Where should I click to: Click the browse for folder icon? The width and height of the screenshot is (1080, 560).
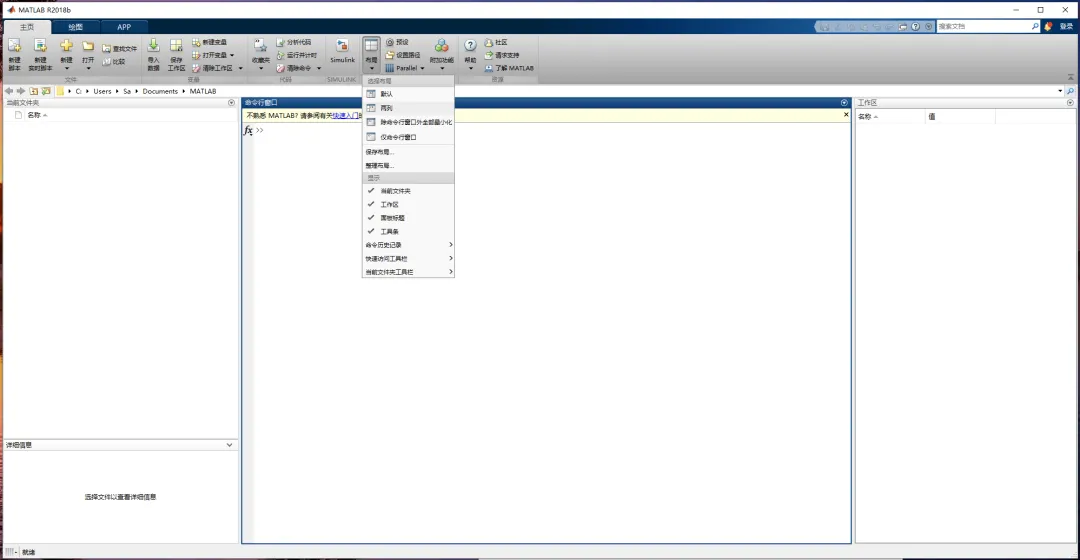coord(46,91)
